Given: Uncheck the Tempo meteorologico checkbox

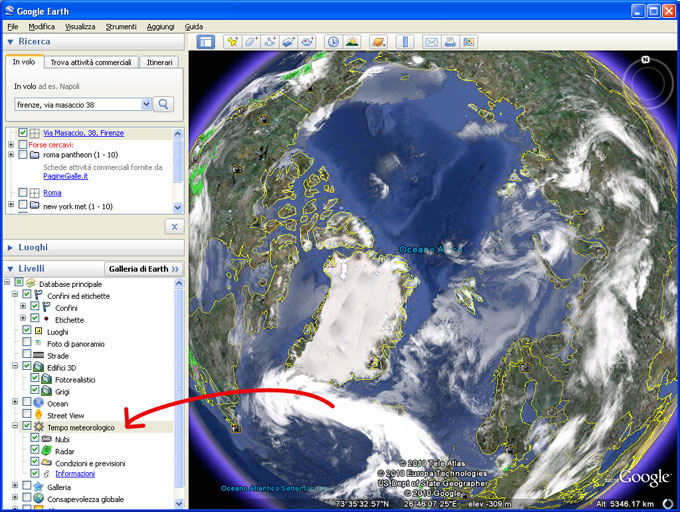Looking at the screenshot, I should coord(26,426).
